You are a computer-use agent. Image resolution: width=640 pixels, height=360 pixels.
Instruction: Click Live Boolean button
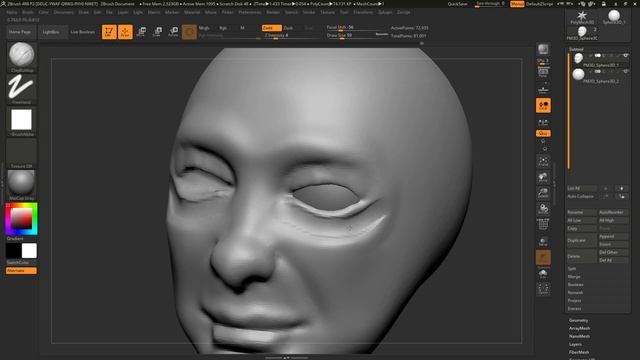click(x=83, y=32)
